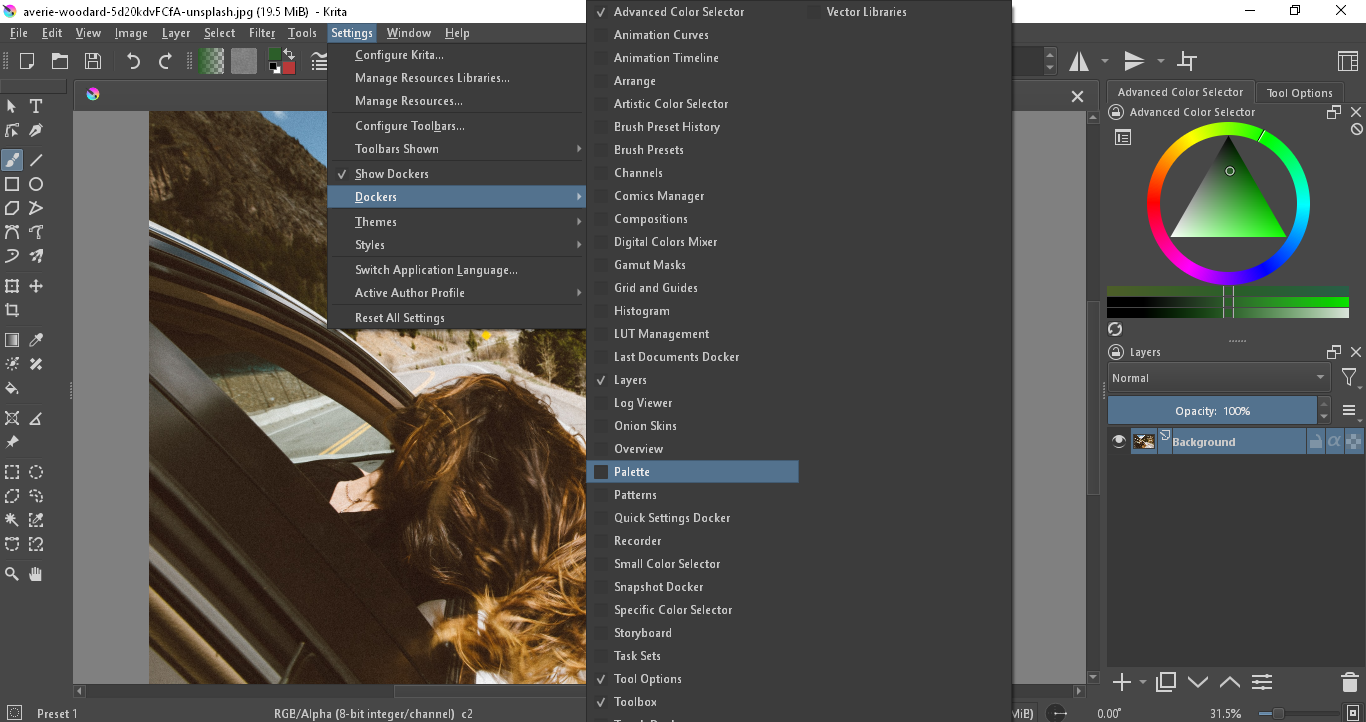
Task: Open the File menu
Action: [19, 33]
